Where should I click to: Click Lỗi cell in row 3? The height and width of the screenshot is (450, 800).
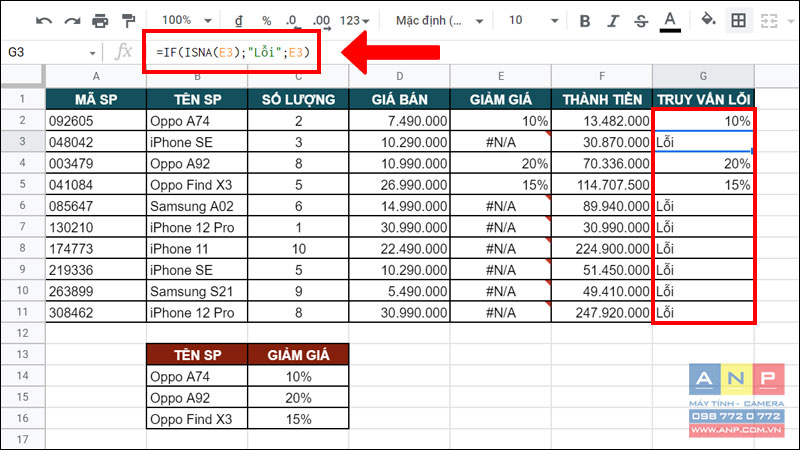[x=703, y=142]
